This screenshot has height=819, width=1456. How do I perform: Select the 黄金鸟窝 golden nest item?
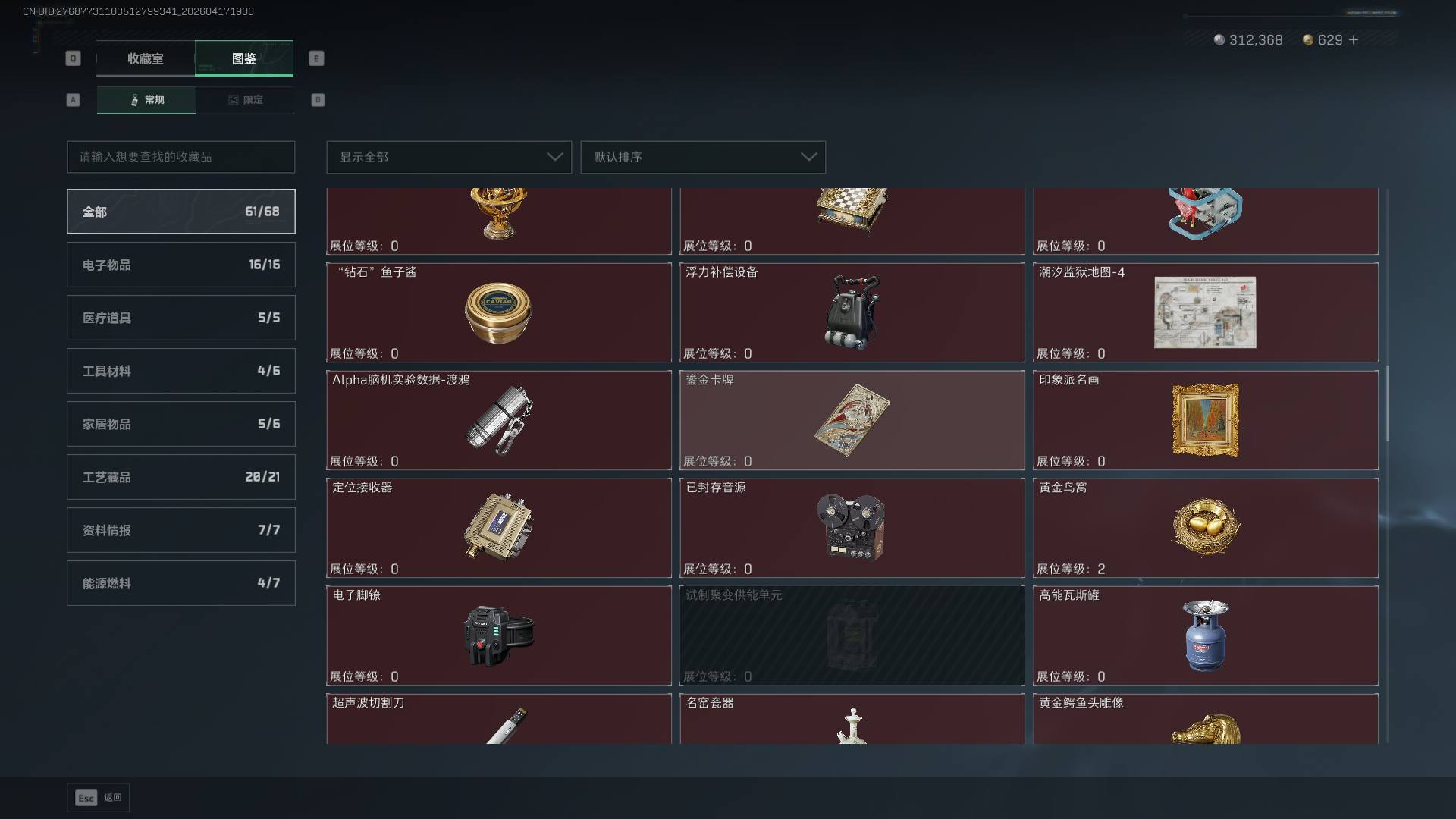coord(1205,528)
